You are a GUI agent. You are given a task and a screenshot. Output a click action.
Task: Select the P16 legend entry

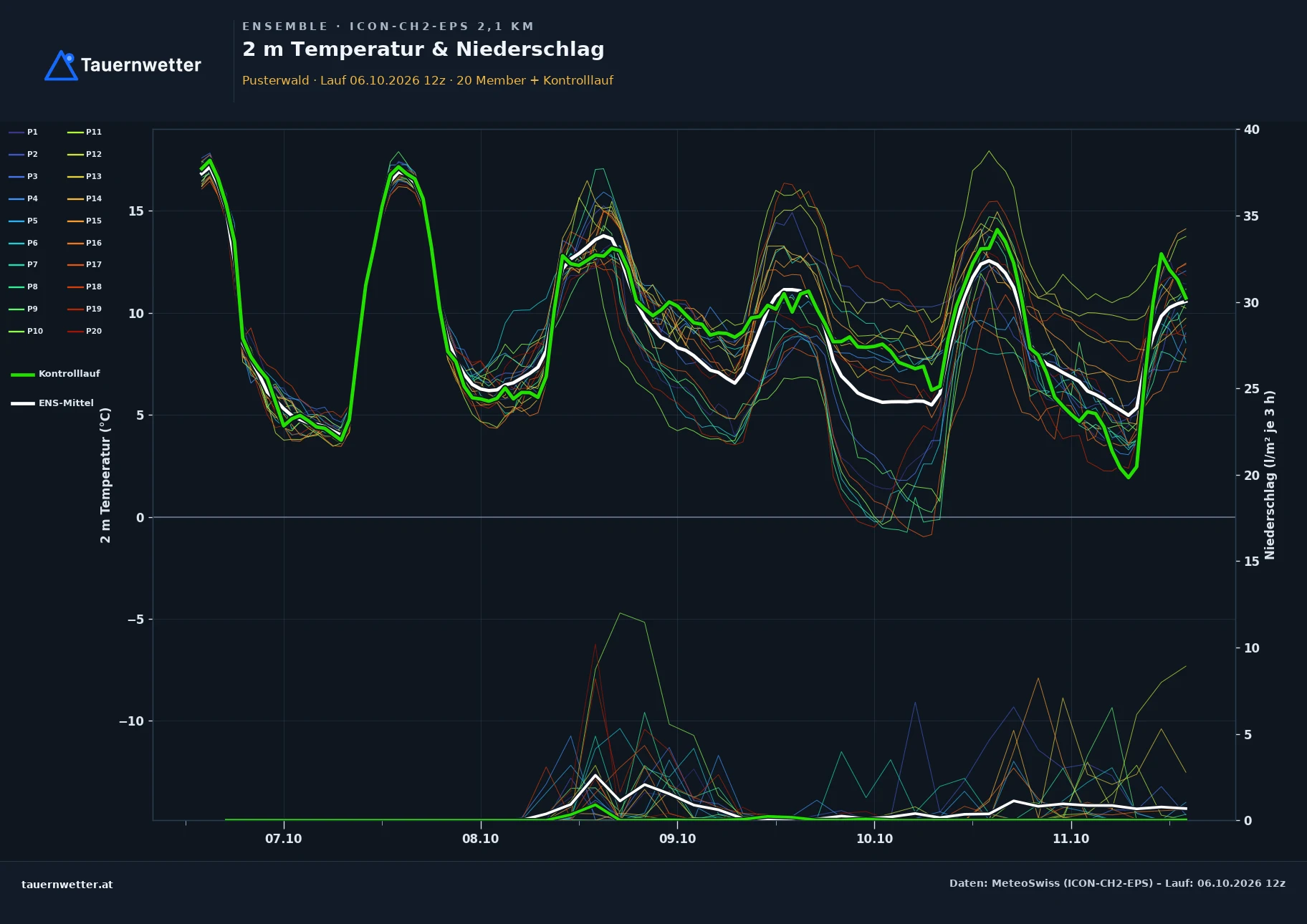pyautogui.click(x=85, y=243)
